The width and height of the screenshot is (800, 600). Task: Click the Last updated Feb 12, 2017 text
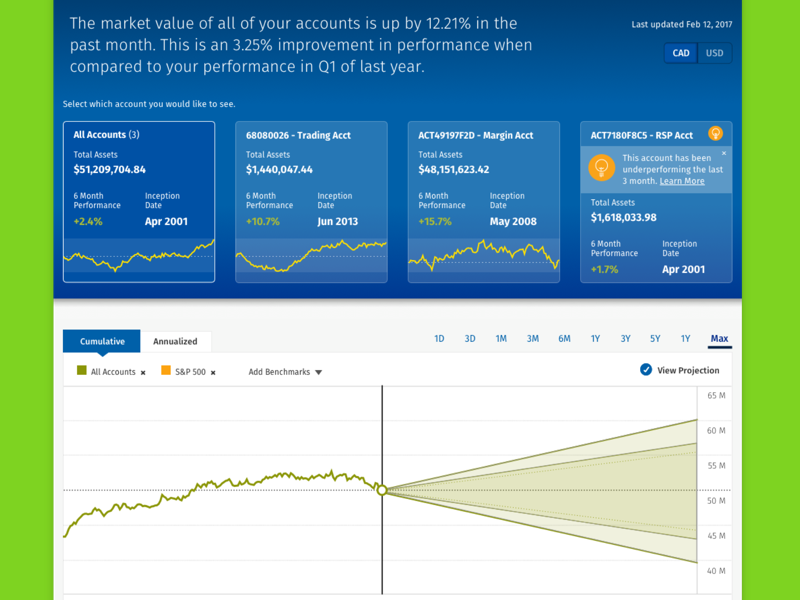click(682, 24)
